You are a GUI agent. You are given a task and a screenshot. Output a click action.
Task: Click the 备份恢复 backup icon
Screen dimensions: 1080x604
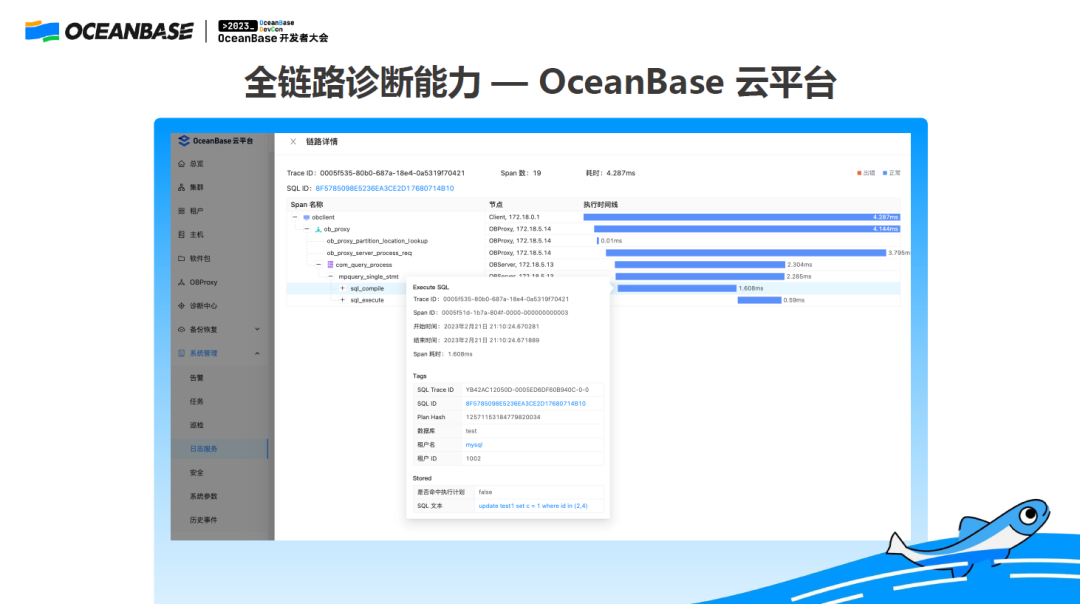pos(181,330)
